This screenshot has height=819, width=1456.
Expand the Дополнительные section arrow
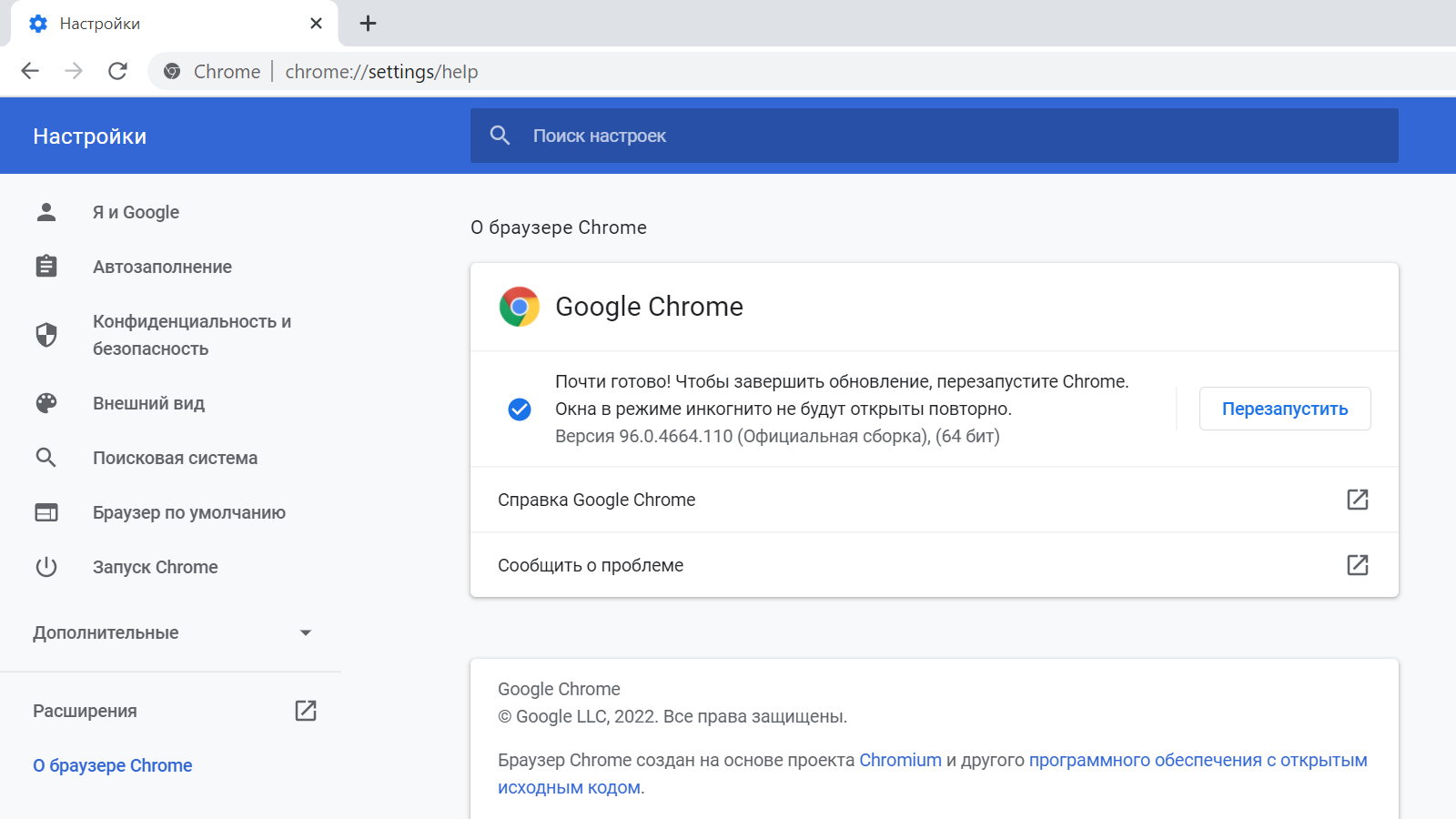tap(306, 632)
